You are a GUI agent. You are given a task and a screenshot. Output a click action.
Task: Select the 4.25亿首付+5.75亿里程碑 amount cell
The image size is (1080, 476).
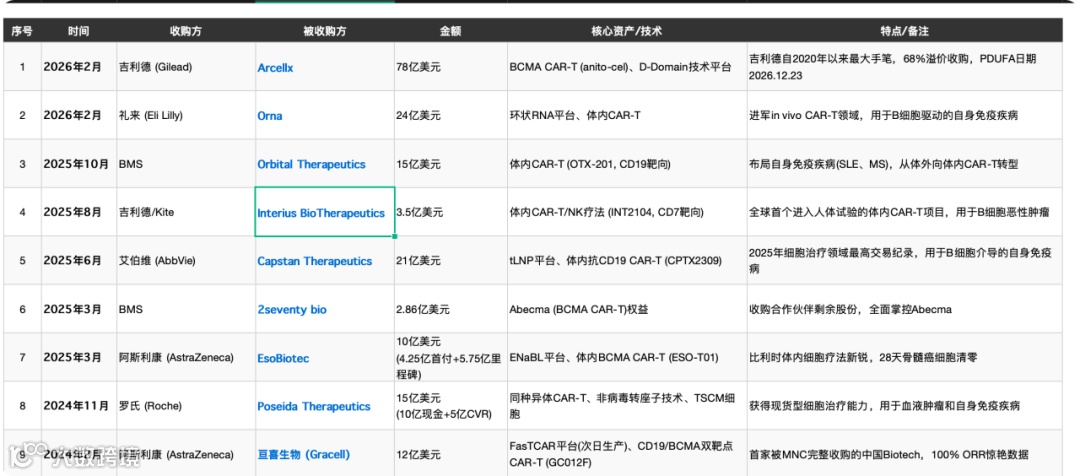450,358
